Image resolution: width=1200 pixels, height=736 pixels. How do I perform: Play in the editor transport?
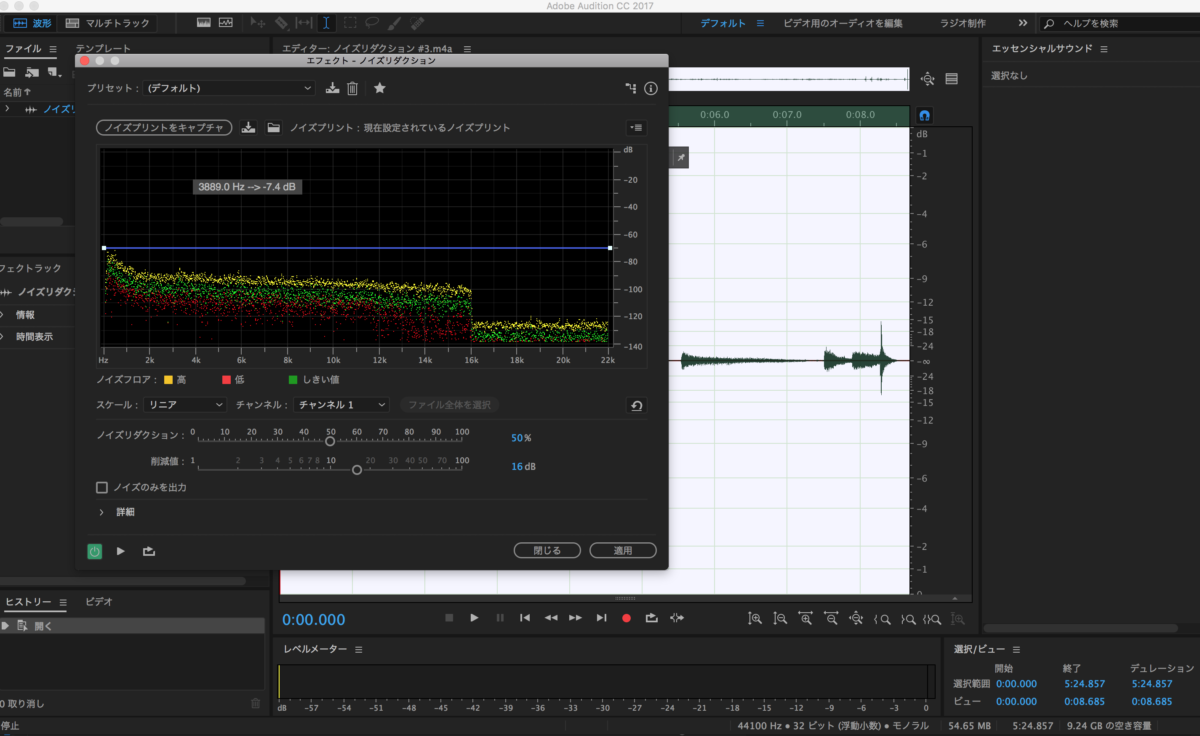point(474,618)
